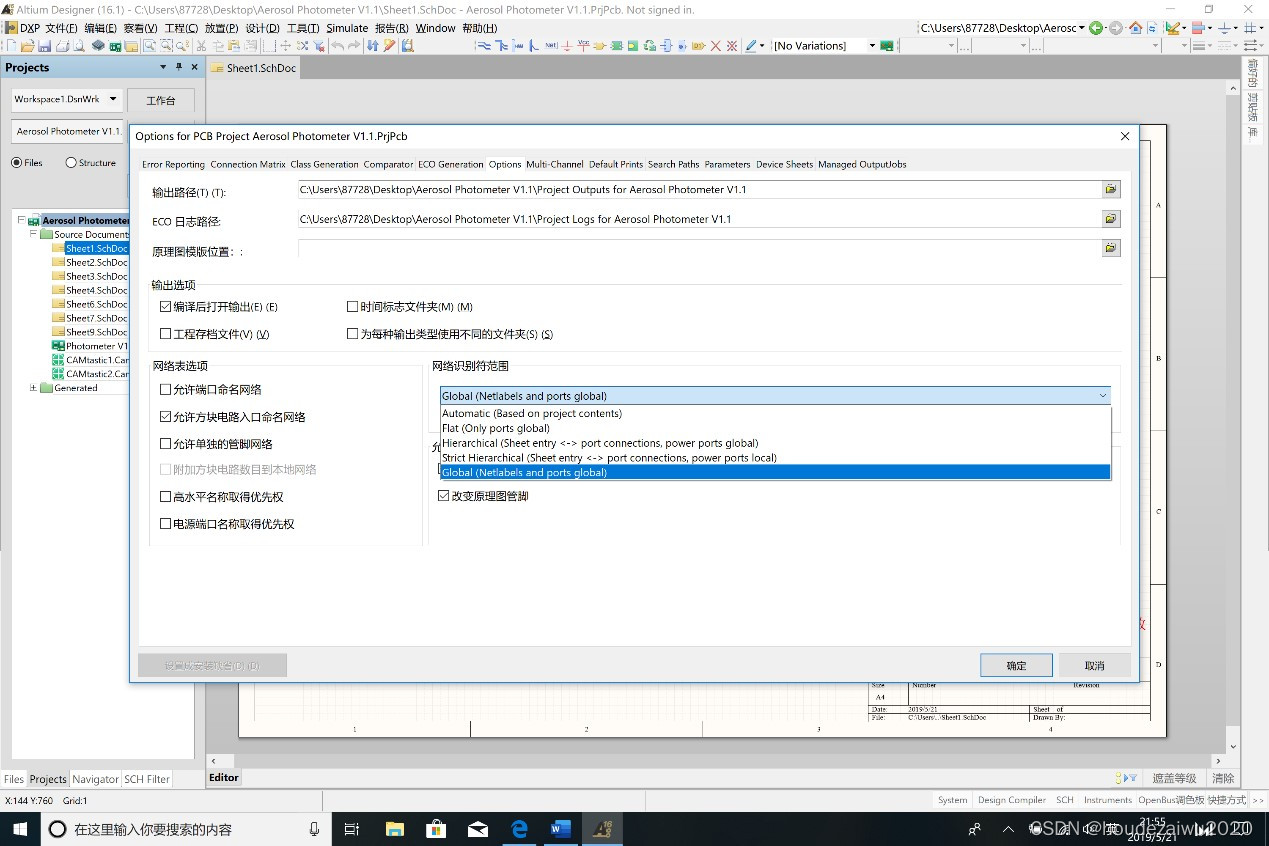Viewport: 1269px width, 846px height.
Task: Click the Design Compiler status bar button
Action: click(x=1012, y=800)
